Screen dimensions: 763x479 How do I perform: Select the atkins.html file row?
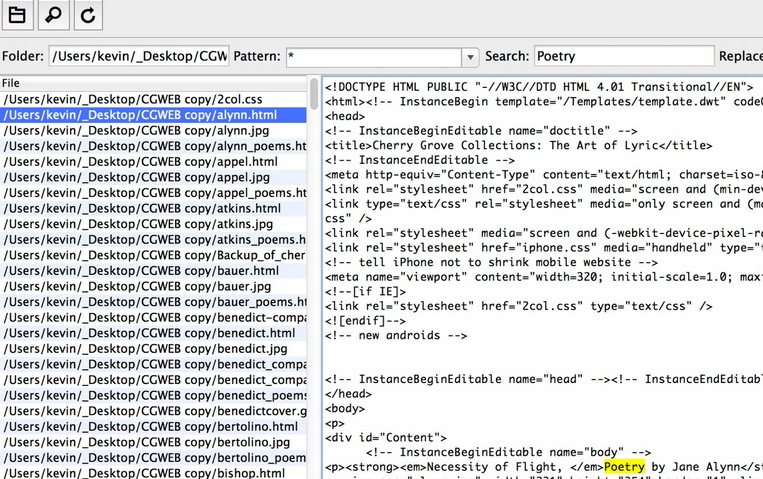click(153, 208)
